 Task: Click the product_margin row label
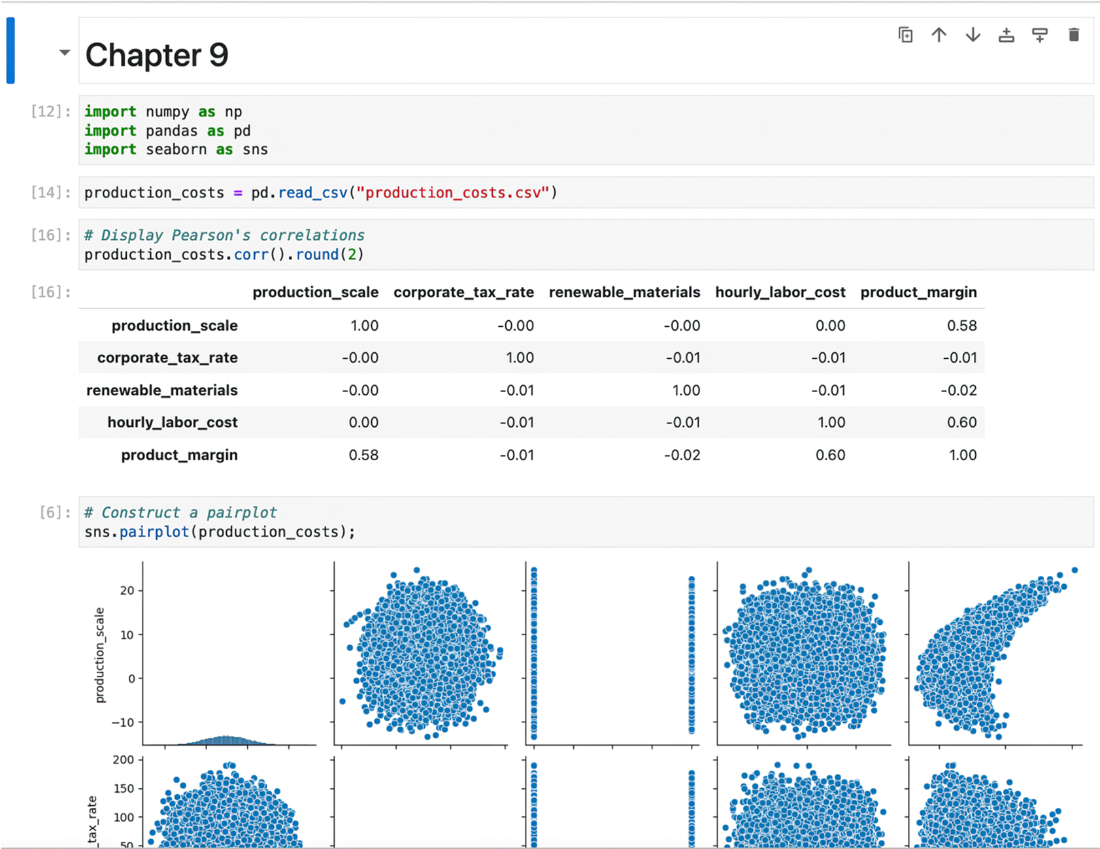180,455
